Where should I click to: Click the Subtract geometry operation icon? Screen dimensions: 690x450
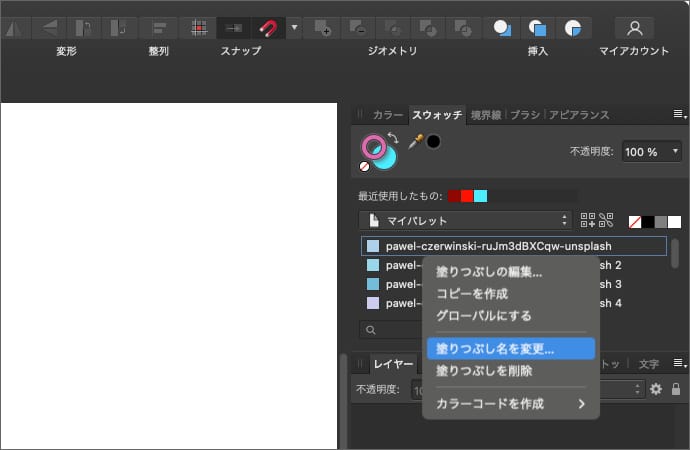[358, 27]
